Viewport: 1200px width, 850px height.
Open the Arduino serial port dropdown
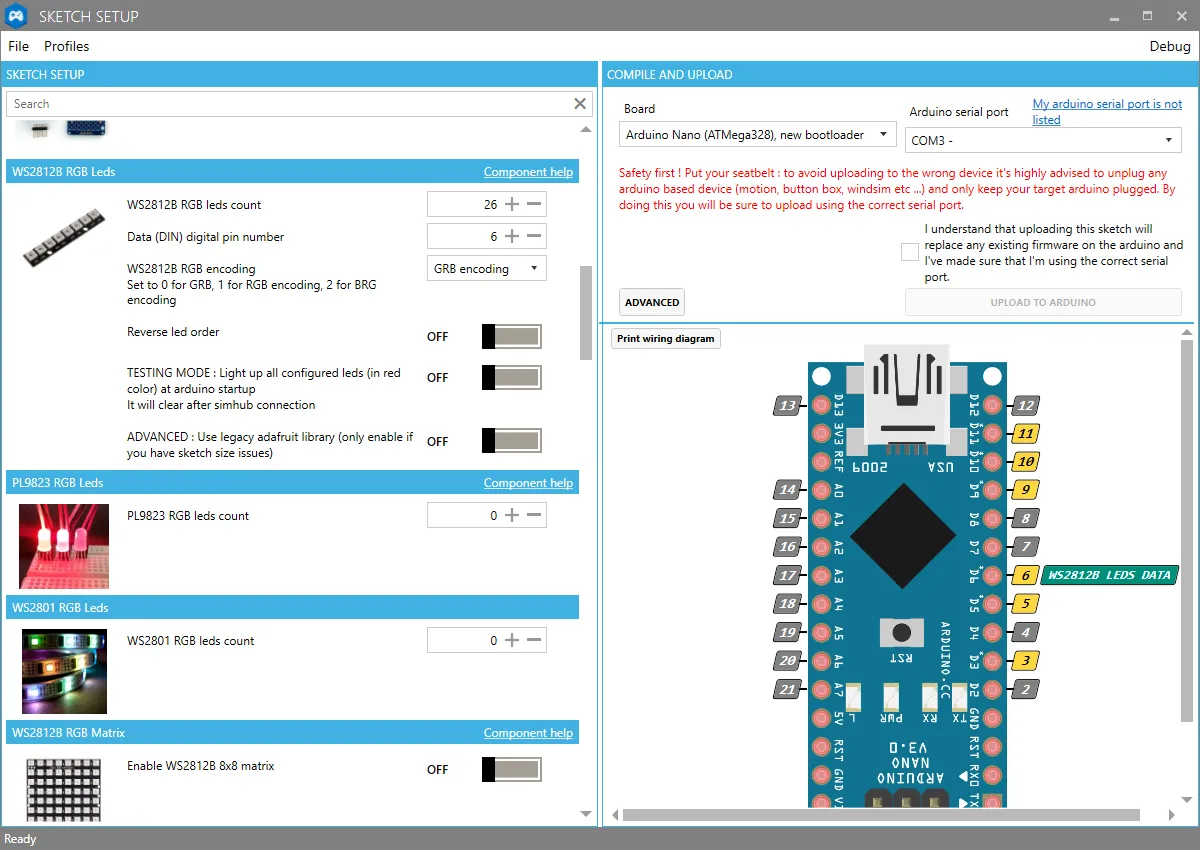click(1044, 140)
